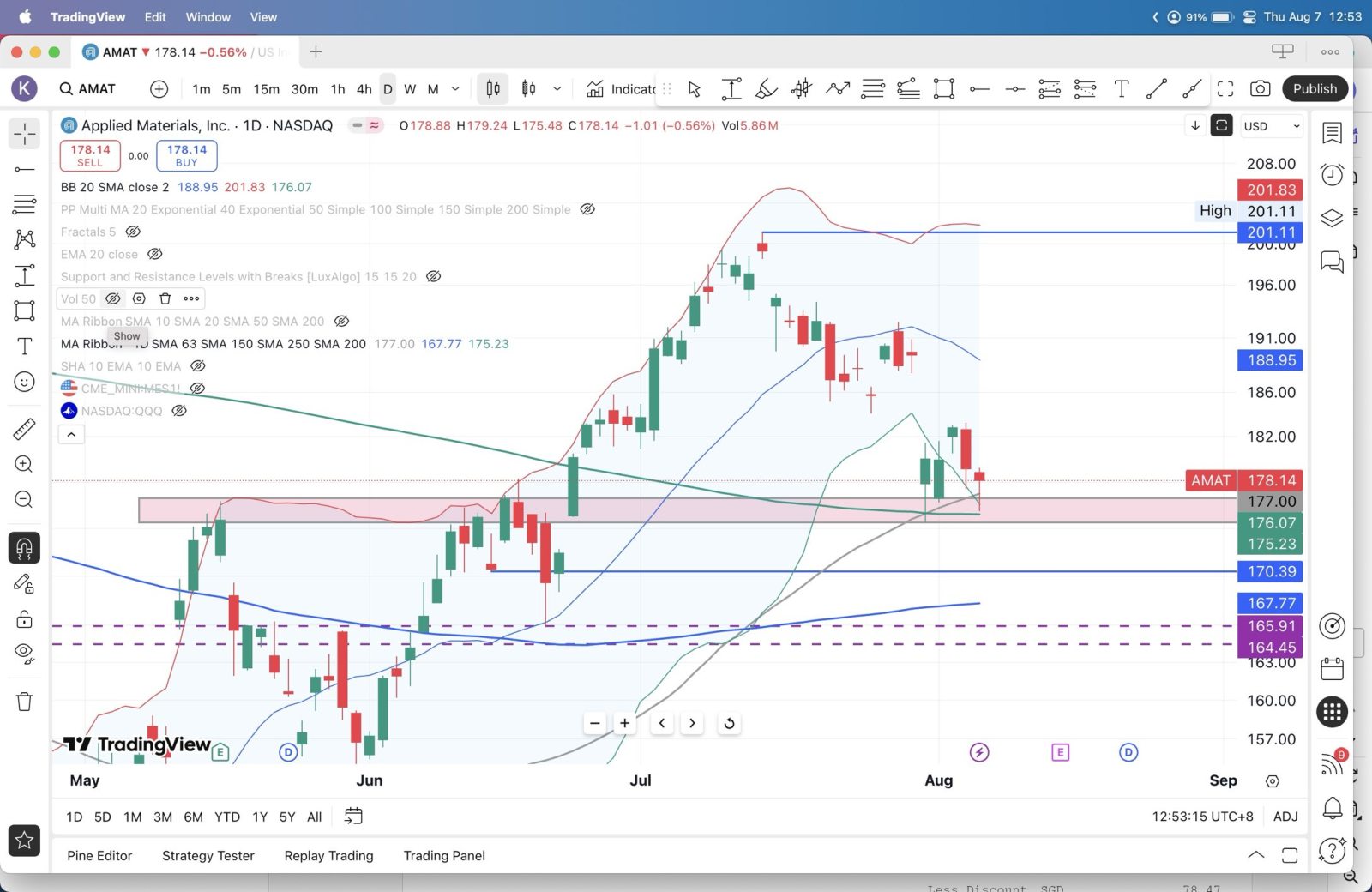This screenshot has height=892, width=1372.
Task: Switch to the Strategy Tester tab
Action: coord(208,856)
